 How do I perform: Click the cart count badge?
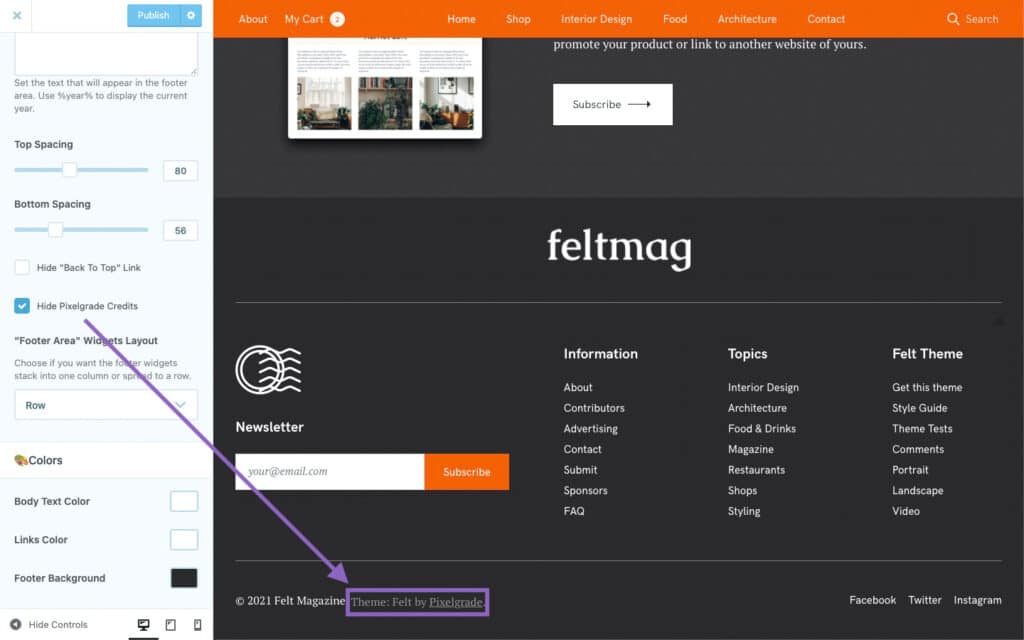click(337, 19)
